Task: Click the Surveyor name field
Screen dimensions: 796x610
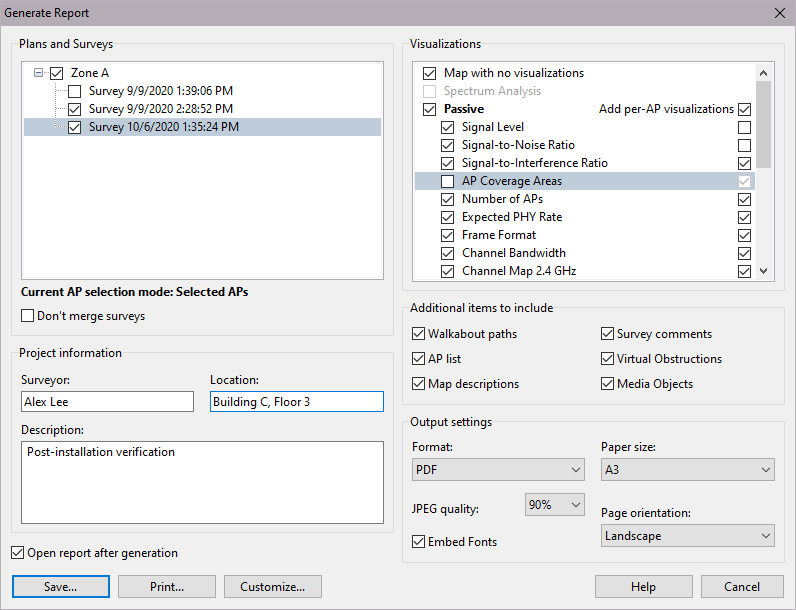Action: 107,401
